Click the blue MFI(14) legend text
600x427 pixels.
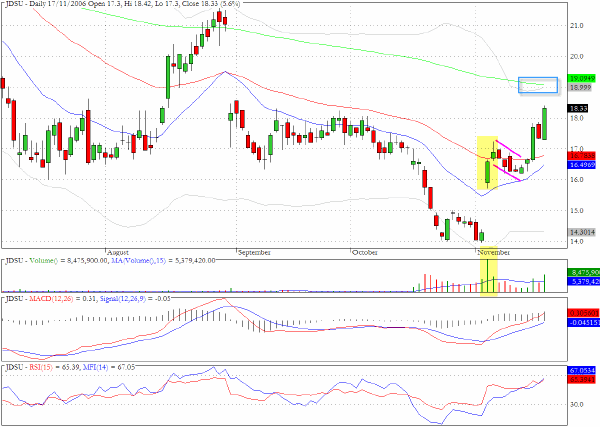tap(96, 367)
